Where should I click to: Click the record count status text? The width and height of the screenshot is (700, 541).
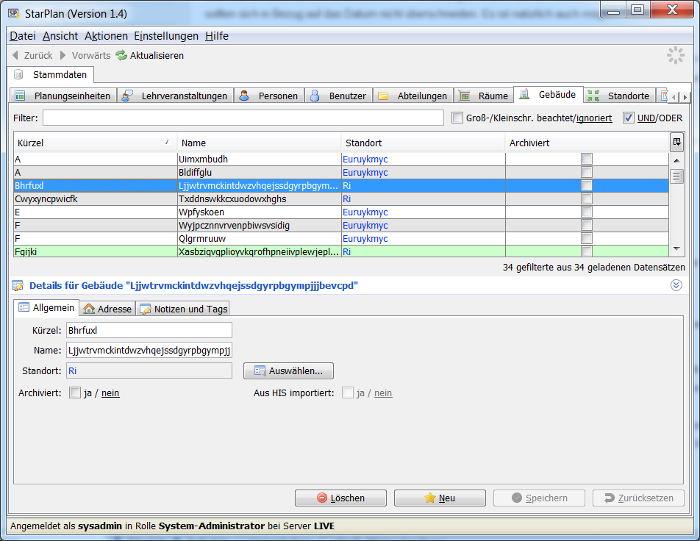pyautogui.click(x=594, y=267)
